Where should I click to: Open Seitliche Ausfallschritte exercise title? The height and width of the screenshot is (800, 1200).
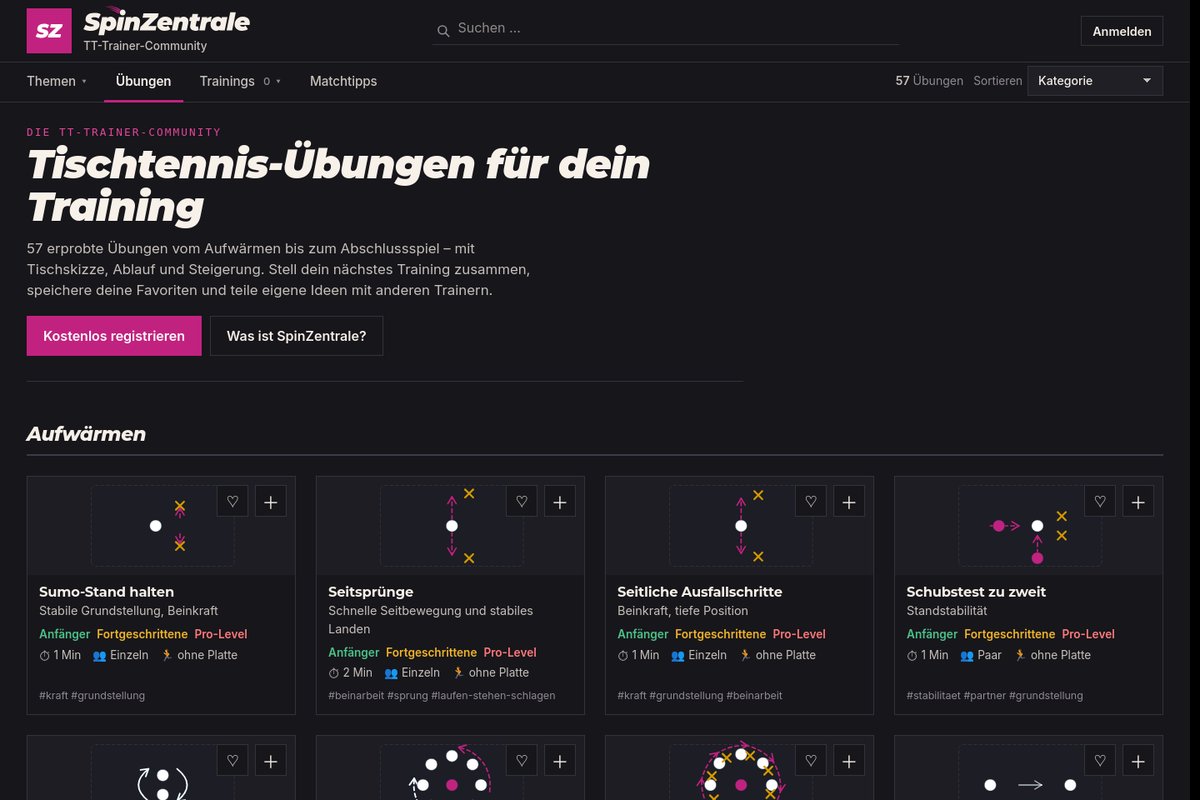point(700,591)
